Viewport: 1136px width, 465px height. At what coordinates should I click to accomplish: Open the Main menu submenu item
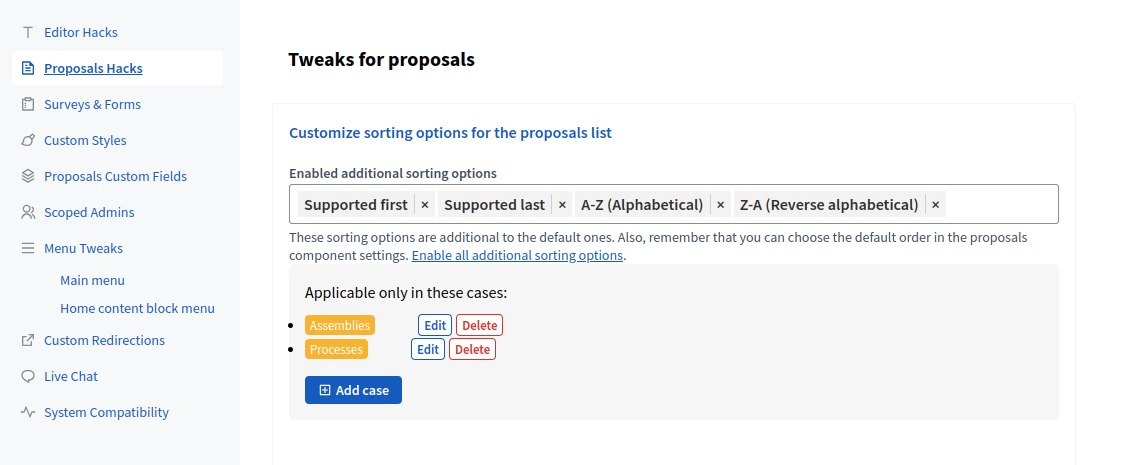92,281
